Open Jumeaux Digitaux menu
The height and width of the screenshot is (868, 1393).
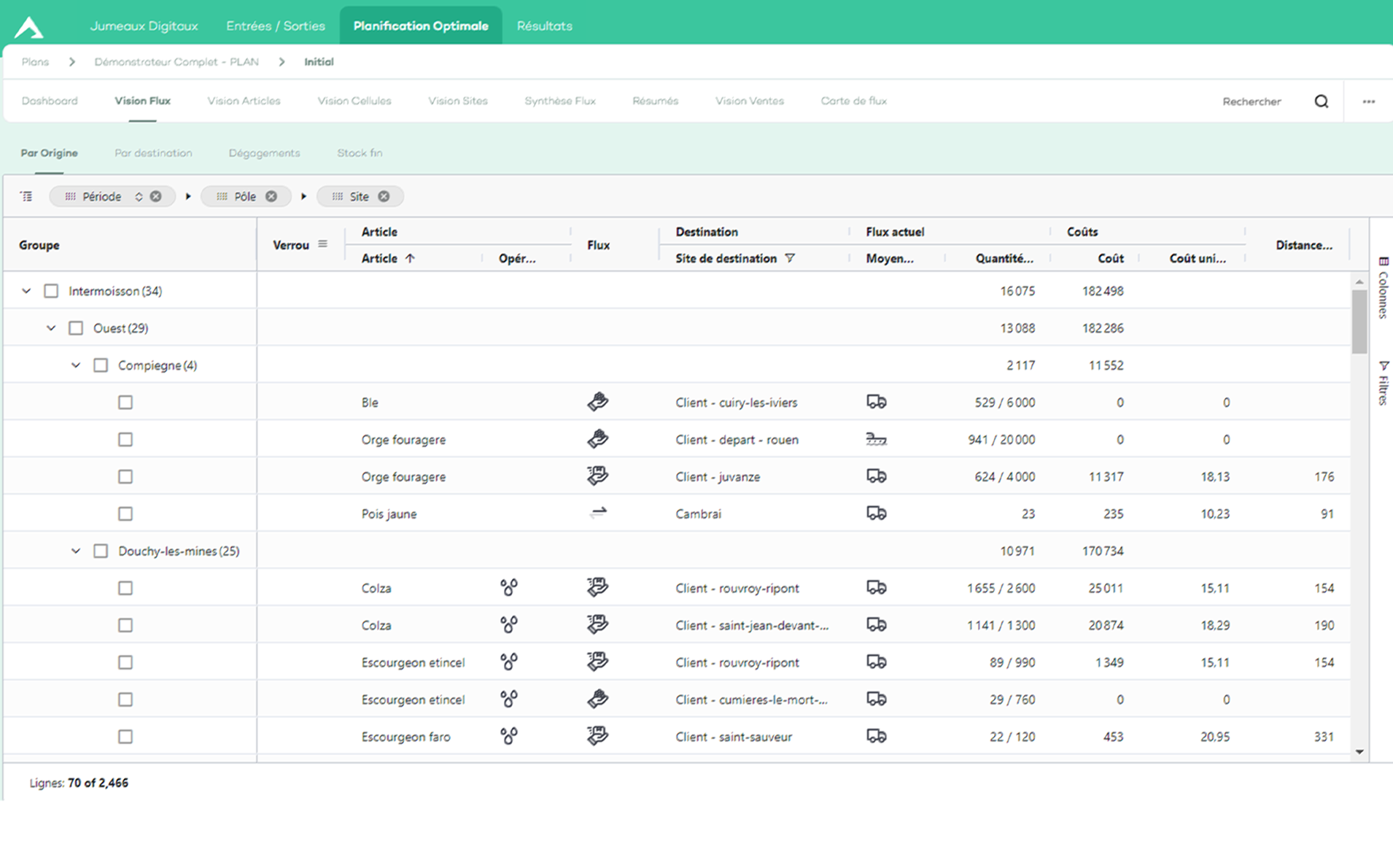tap(144, 26)
